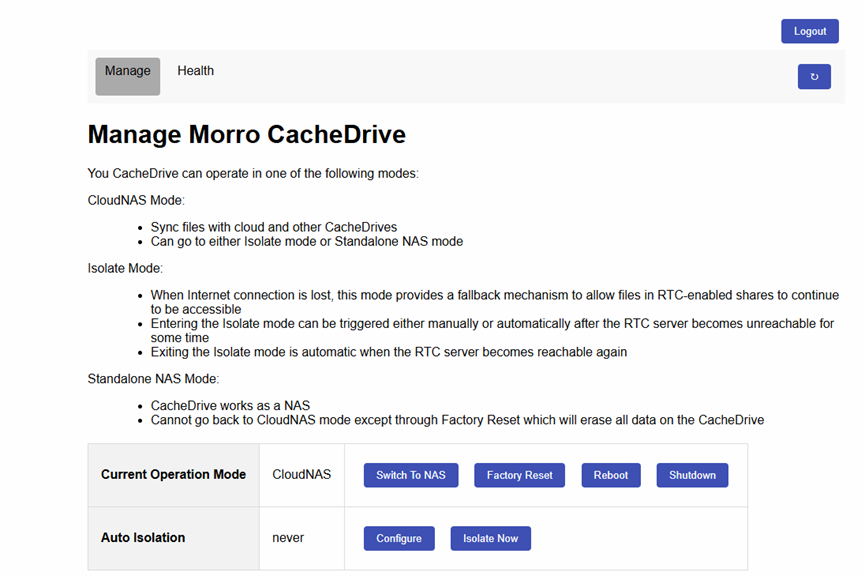Shut down the CacheDrive
Image resolution: width=865 pixels, height=576 pixels.
[x=692, y=475]
